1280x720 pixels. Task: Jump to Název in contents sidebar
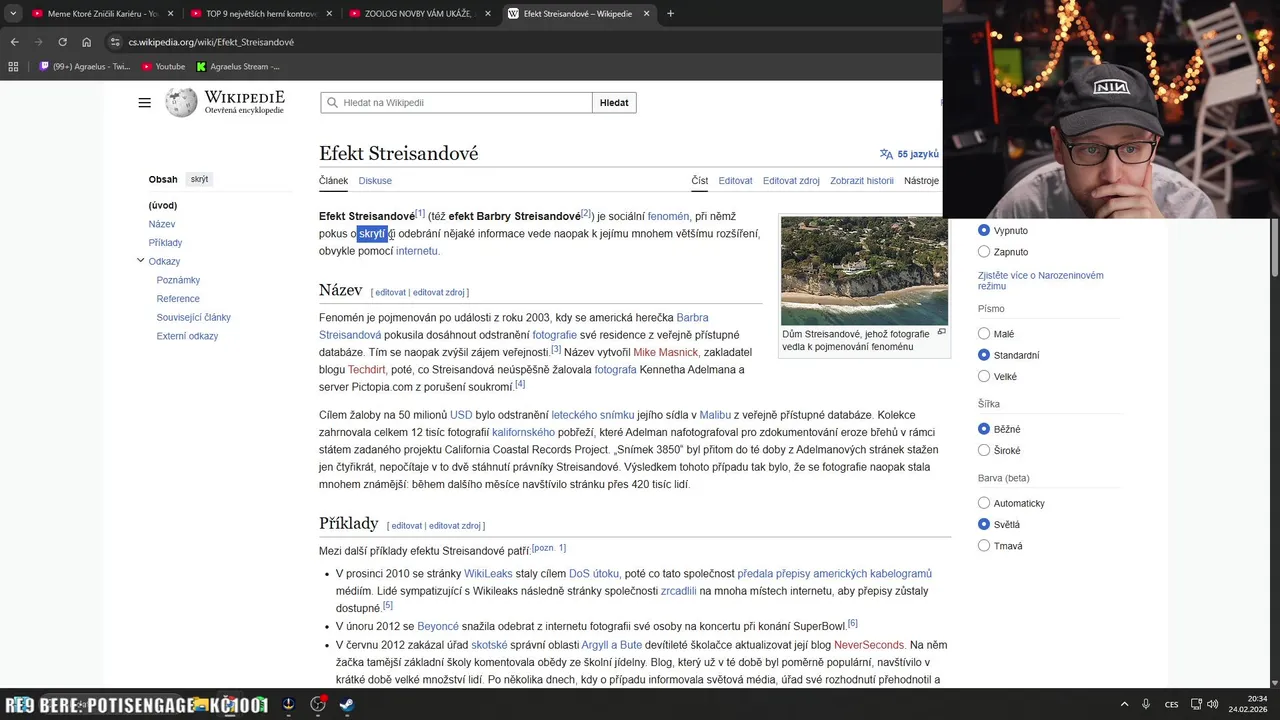coord(162,224)
